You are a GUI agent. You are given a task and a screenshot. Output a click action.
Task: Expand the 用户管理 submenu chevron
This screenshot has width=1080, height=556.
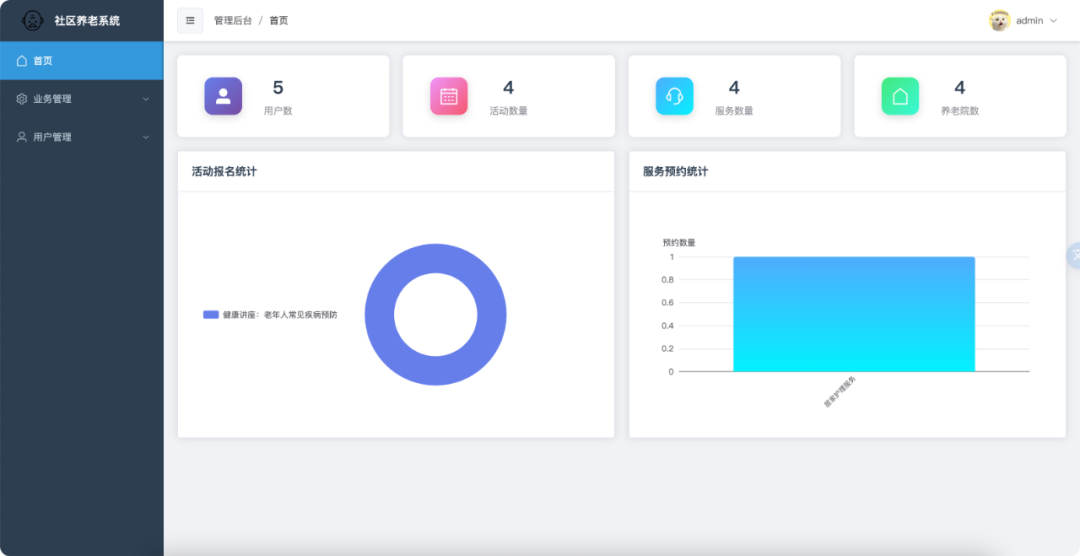coord(145,137)
